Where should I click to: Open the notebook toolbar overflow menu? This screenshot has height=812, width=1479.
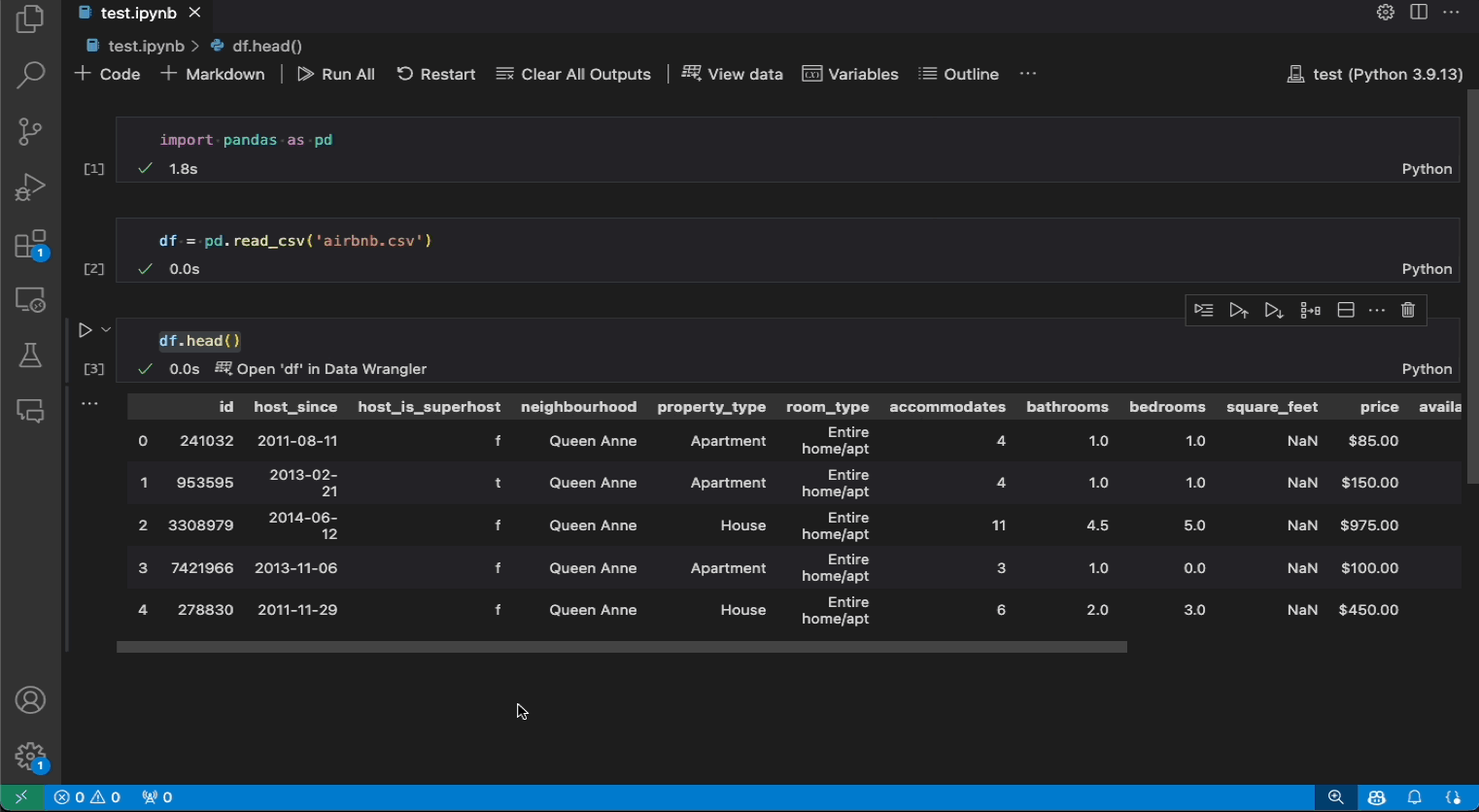(x=1028, y=73)
